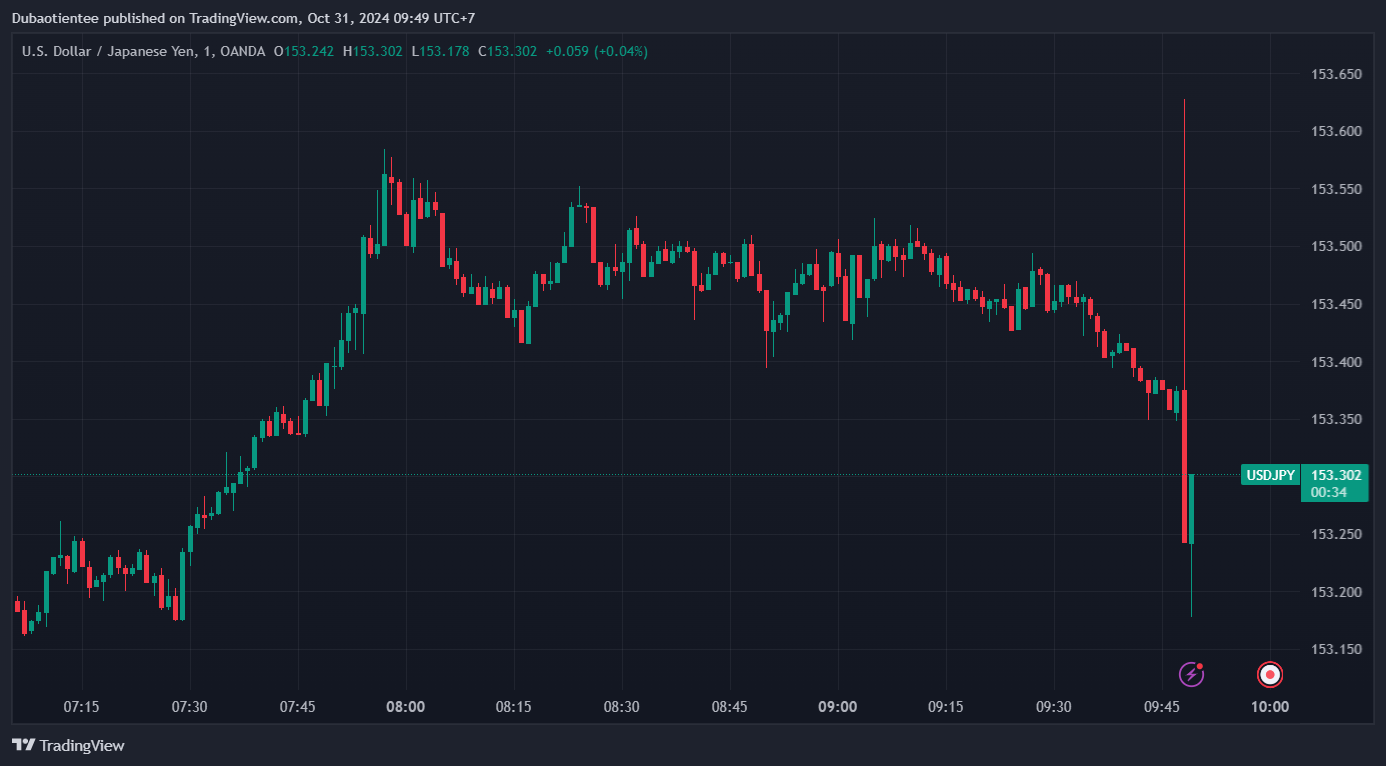Click the U.S. Dollar / Japanese Yen title
The image size is (1386, 766).
pos(109,51)
